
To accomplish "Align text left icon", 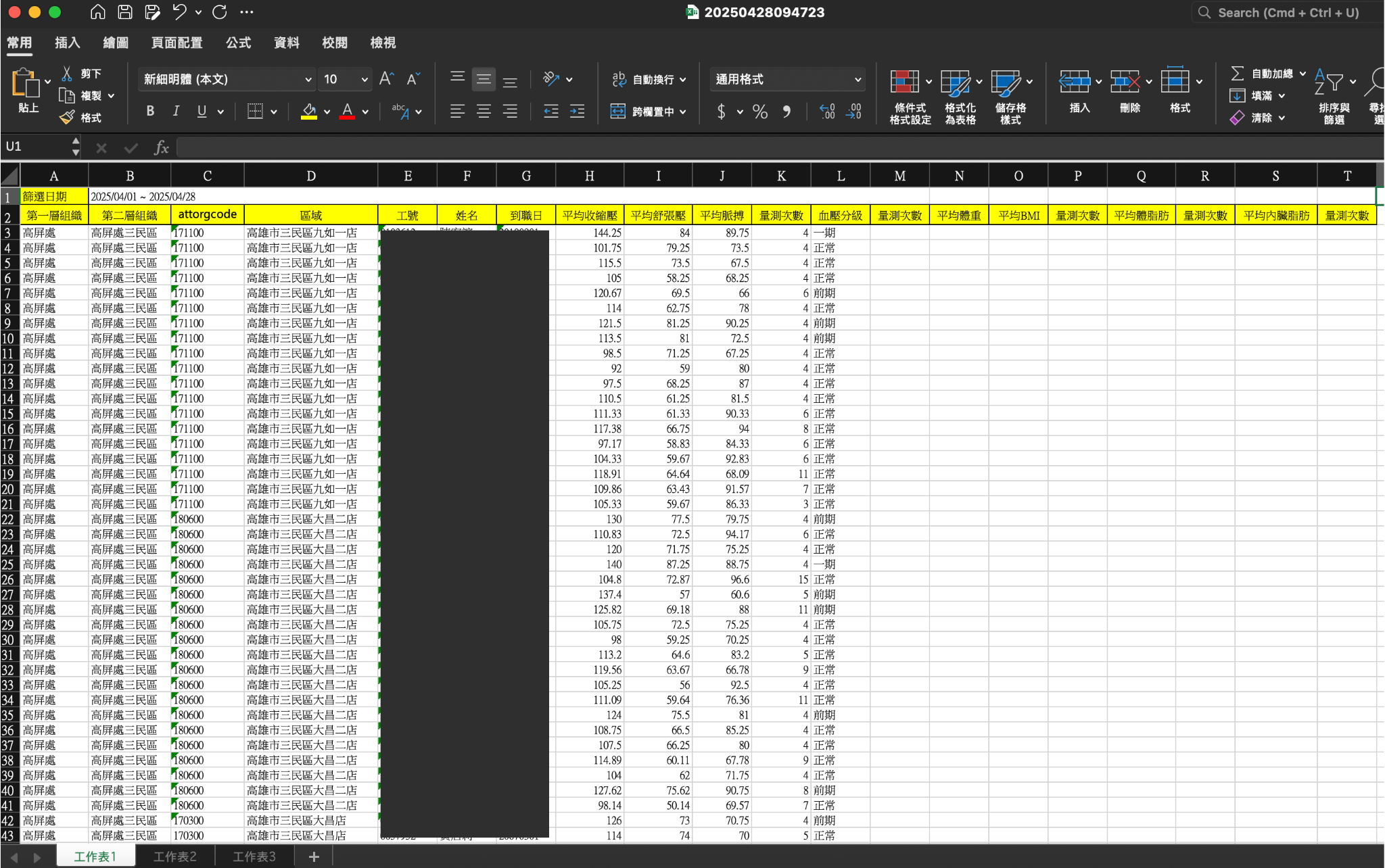I will click(458, 112).
